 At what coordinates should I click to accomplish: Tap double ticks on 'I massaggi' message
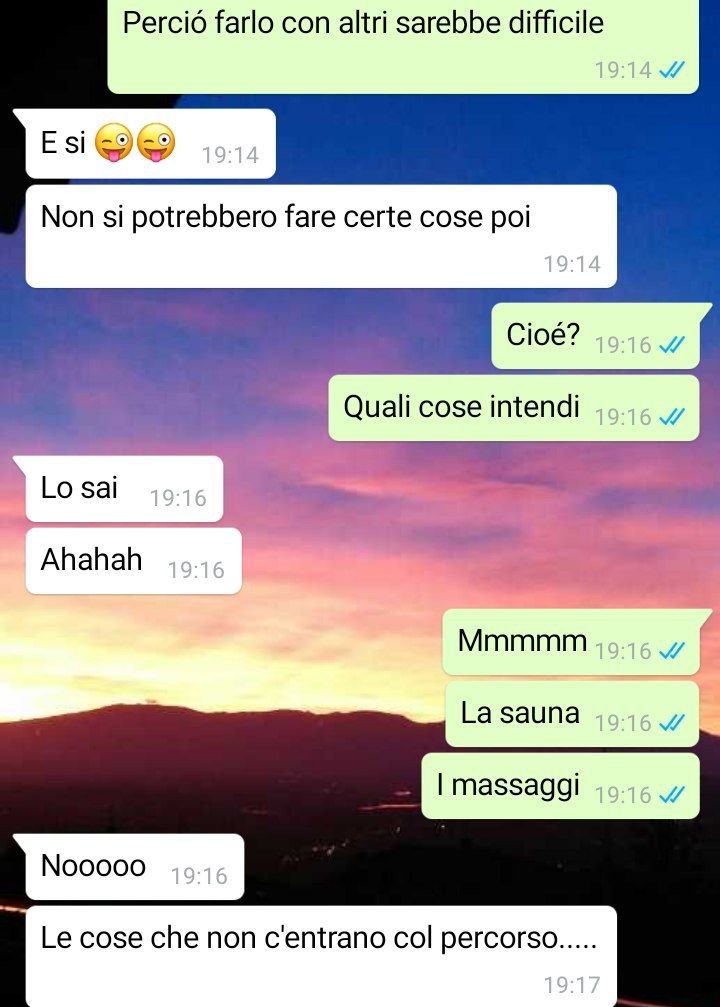tap(672, 795)
